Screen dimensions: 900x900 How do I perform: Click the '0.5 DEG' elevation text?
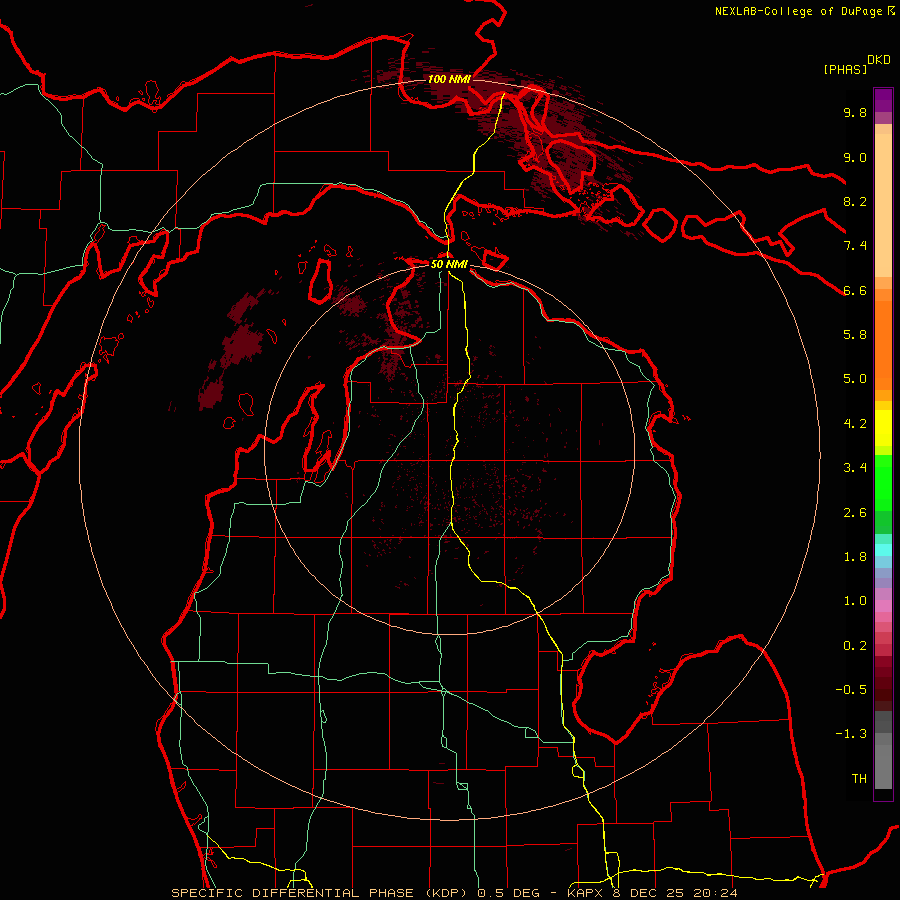pos(509,893)
